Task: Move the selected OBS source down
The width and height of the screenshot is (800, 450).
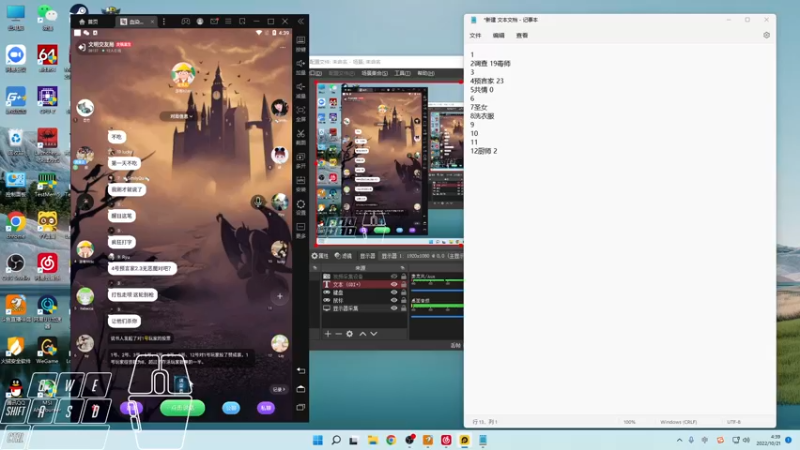Action: [x=374, y=334]
